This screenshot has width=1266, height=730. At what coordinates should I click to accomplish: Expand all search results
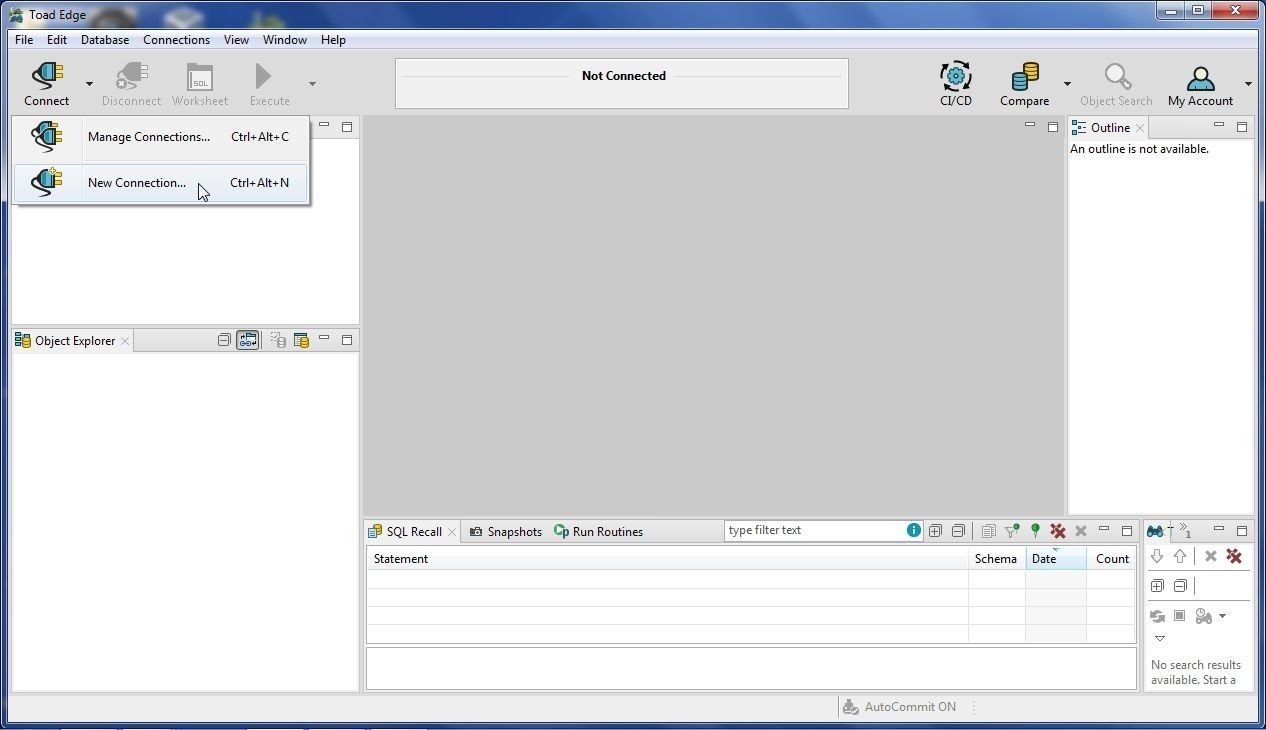tap(1157, 586)
